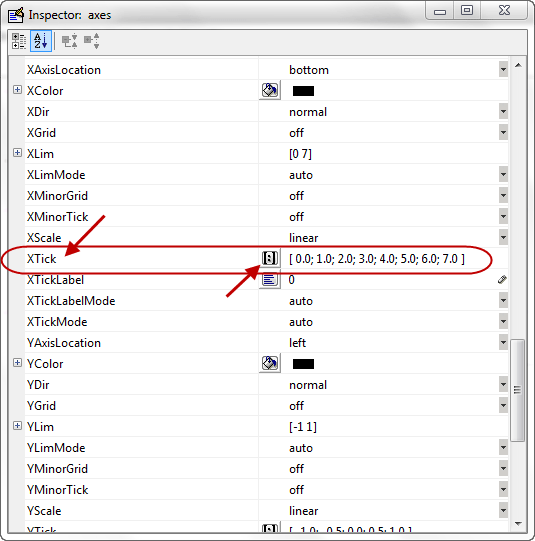Click Inspector window title icon

[x=16, y=15]
